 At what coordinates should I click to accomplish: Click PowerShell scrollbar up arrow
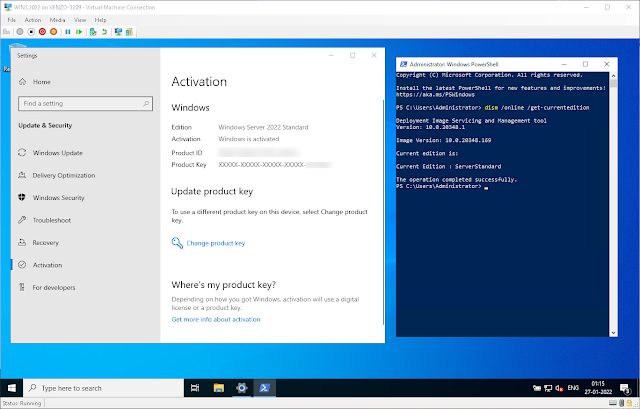[613, 76]
